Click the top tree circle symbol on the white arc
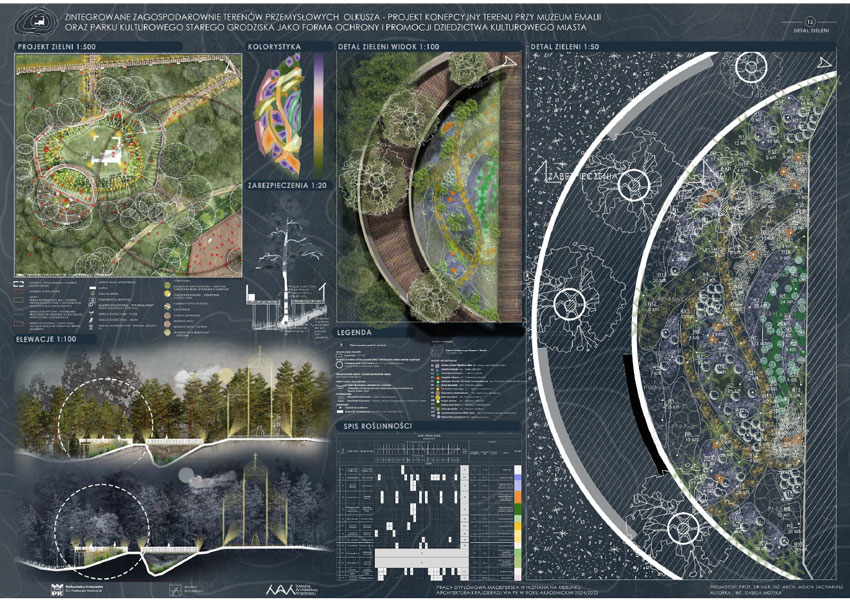850x601 pixels. (752, 68)
